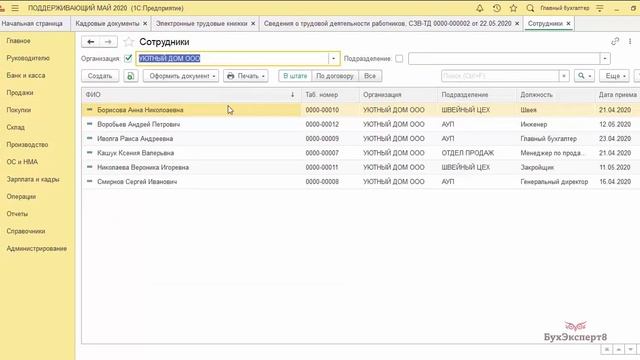Select the Все filter
The height and width of the screenshot is (360, 640).
(x=370, y=76)
